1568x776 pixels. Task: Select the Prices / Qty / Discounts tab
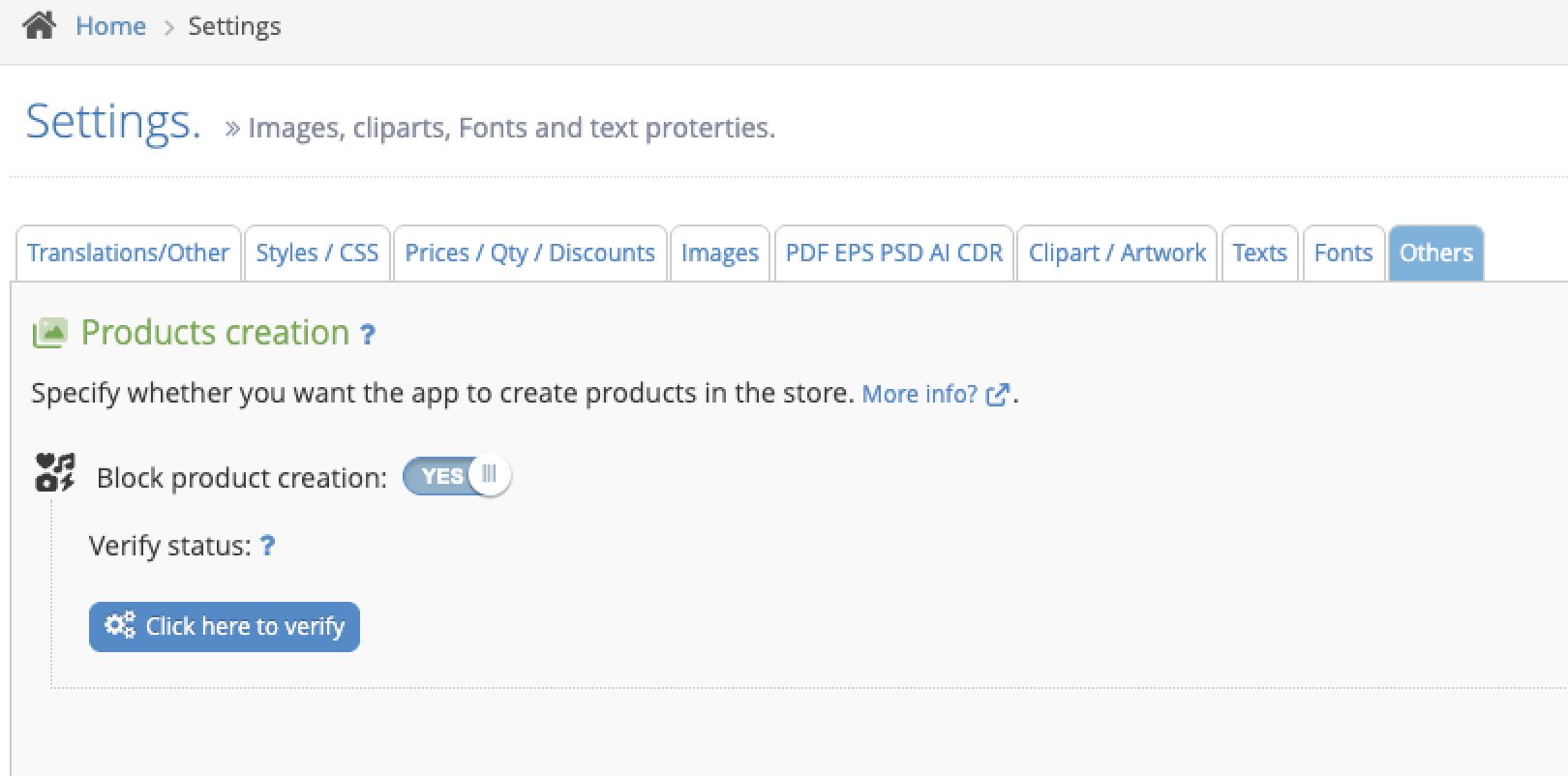pyautogui.click(x=529, y=254)
